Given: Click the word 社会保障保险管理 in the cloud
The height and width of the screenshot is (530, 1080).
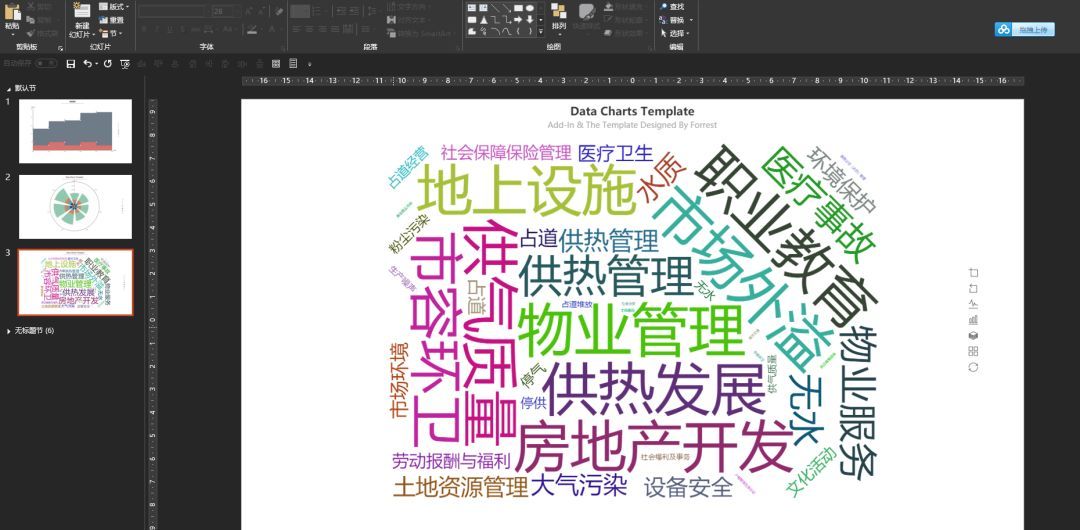Looking at the screenshot, I should [506, 152].
